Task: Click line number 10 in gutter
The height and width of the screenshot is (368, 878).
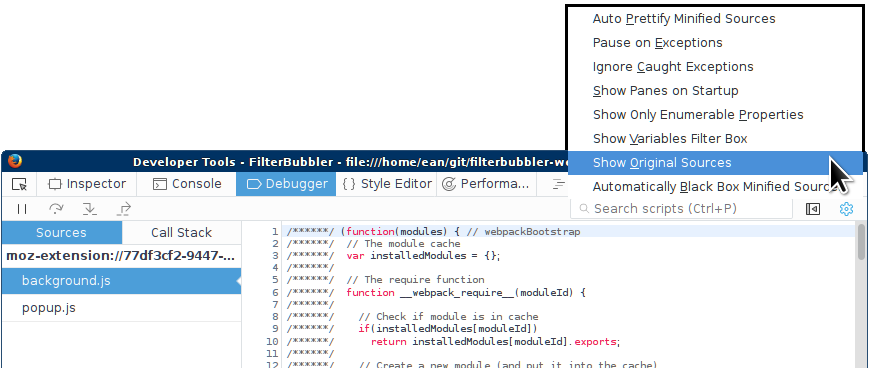Action: click(x=272, y=341)
